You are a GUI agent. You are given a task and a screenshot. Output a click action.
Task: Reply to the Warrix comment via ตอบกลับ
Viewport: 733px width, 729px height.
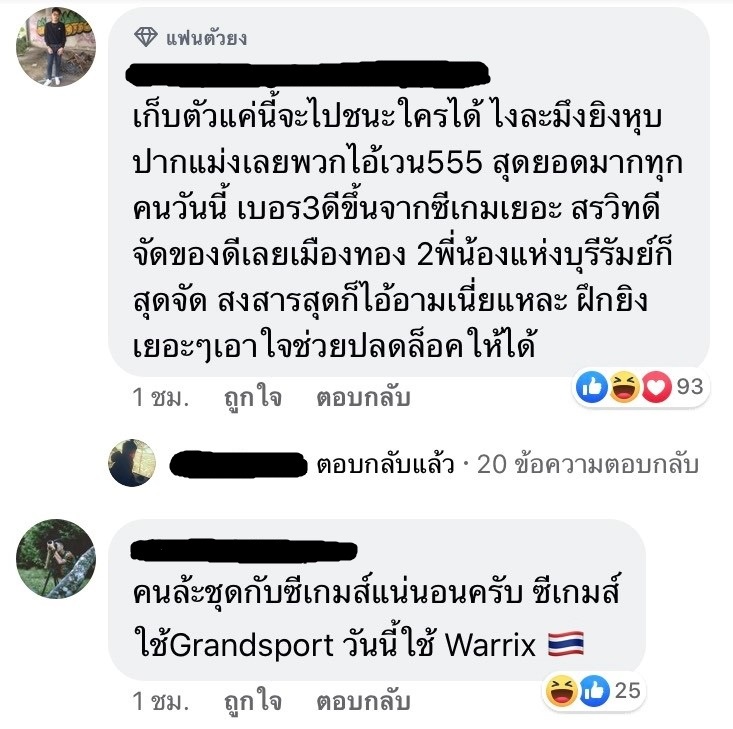click(x=363, y=701)
